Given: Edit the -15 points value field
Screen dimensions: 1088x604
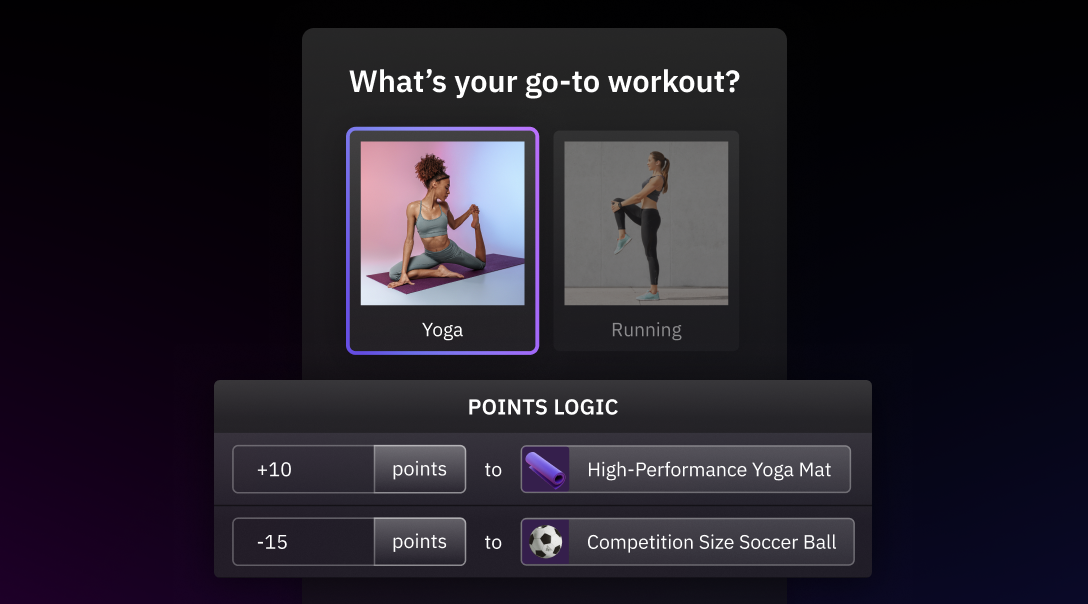Looking at the screenshot, I should coord(304,542).
